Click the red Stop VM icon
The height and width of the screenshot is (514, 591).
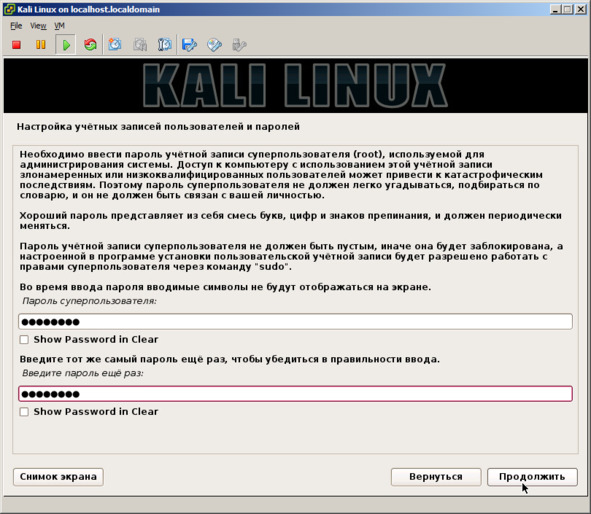pyautogui.click(x=16, y=45)
